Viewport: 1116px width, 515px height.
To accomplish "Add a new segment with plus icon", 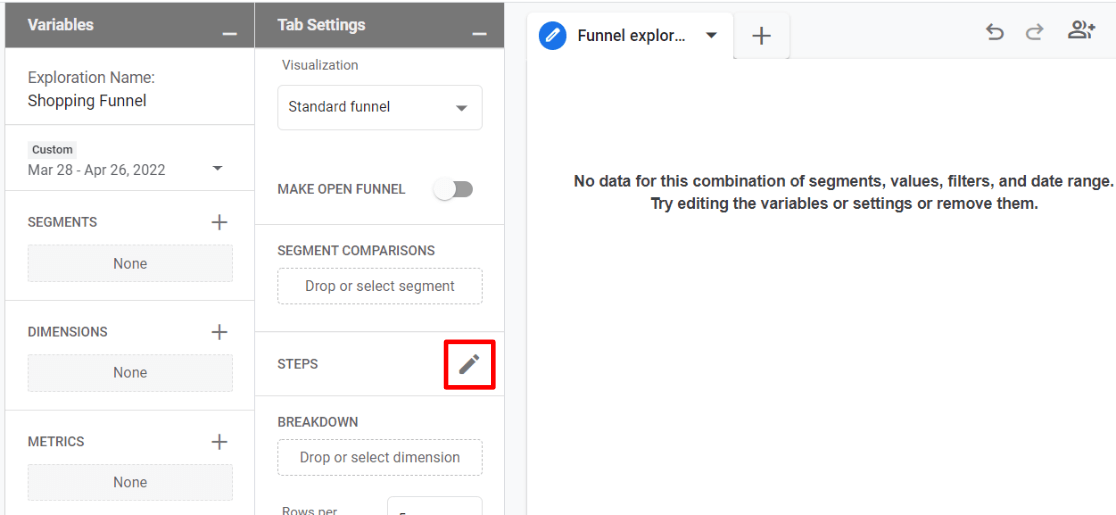I will click(220, 222).
